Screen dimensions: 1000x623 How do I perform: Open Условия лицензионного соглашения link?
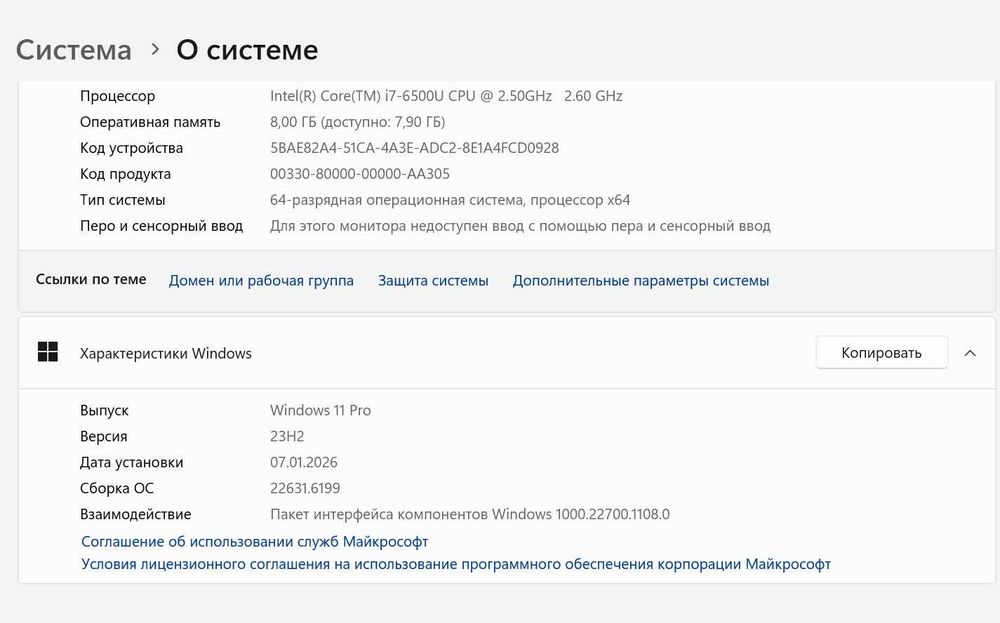(x=456, y=564)
